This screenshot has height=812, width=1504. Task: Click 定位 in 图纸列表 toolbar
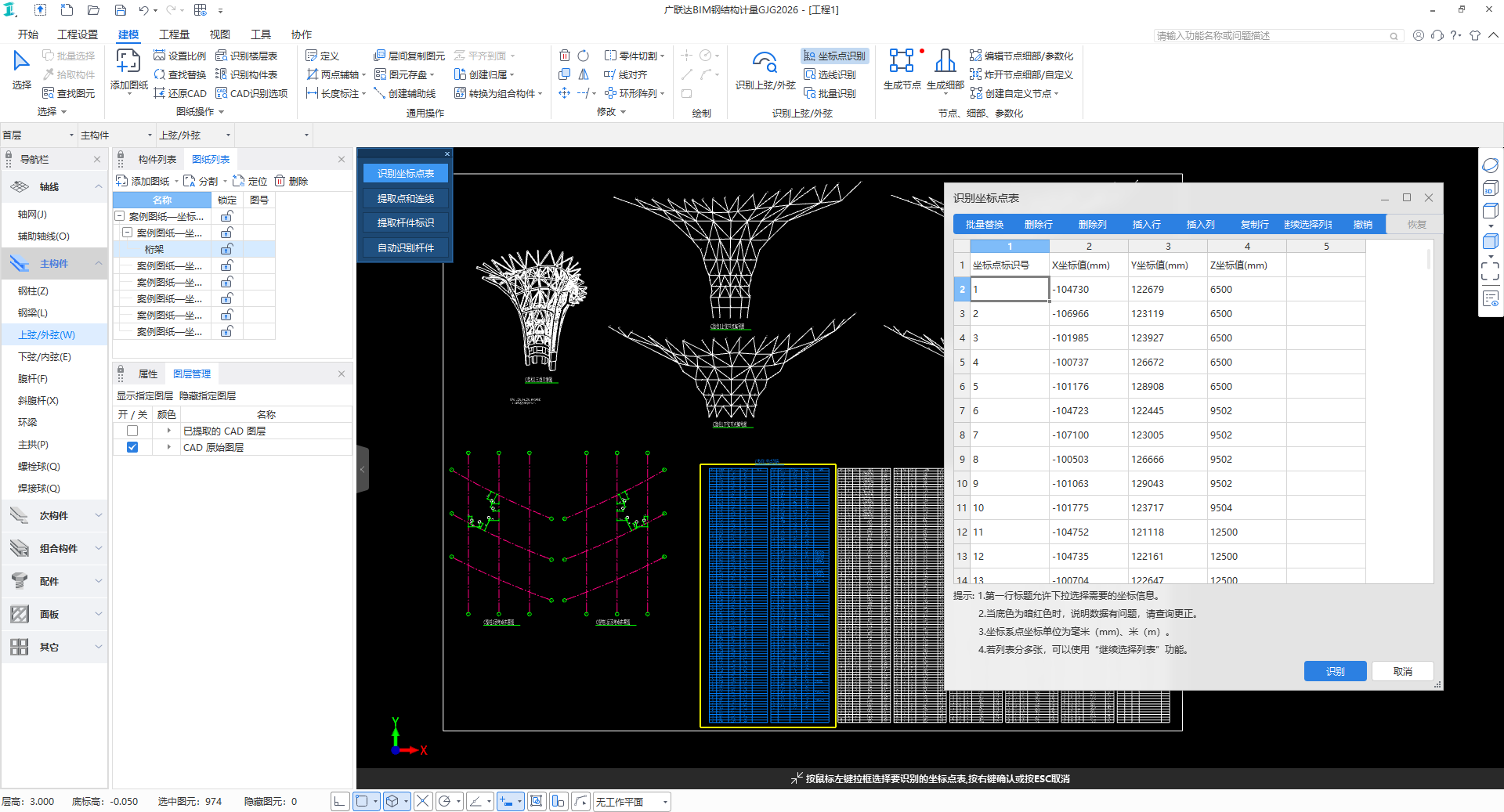(x=250, y=181)
